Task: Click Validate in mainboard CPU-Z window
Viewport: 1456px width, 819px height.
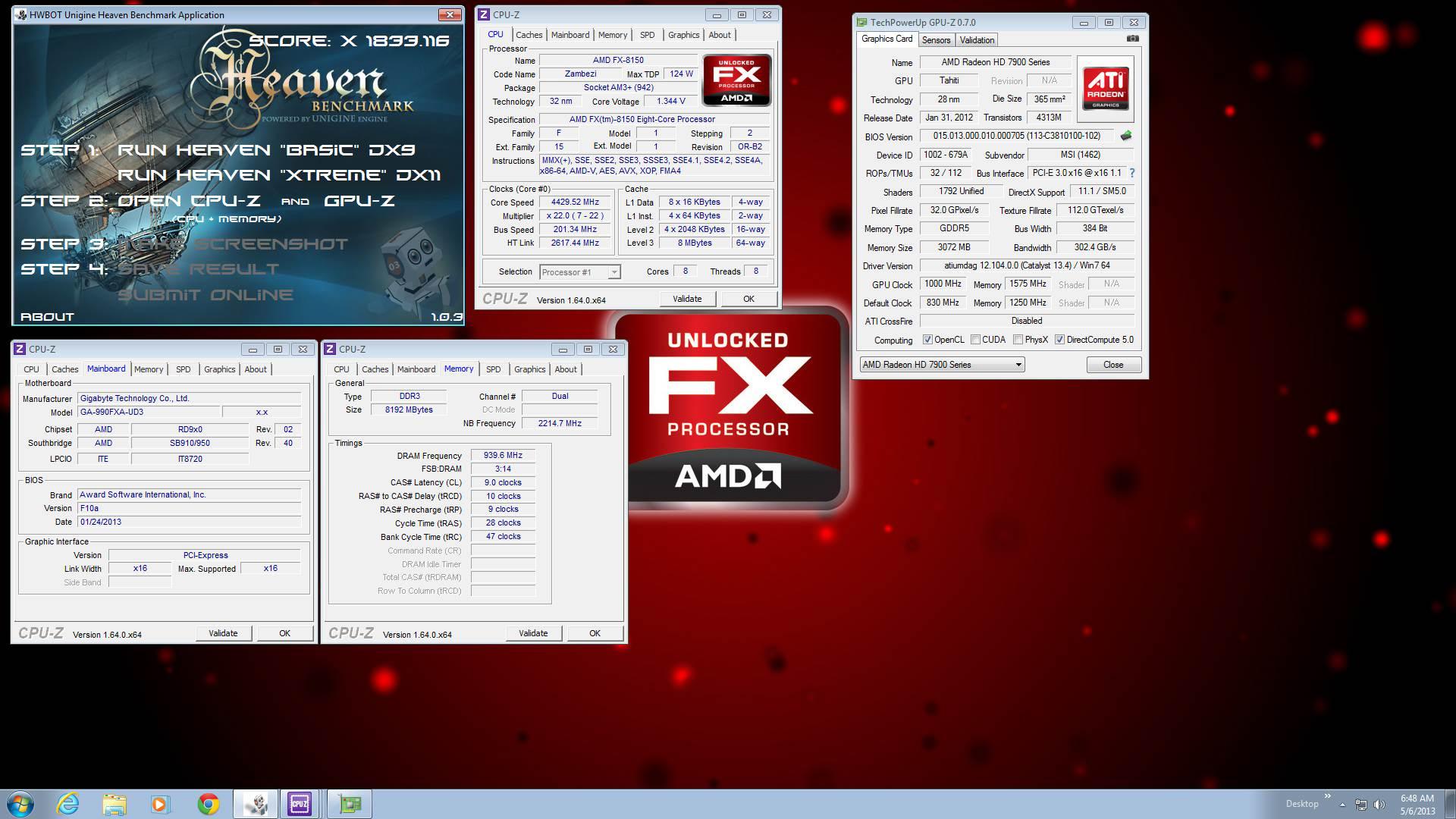Action: point(223,633)
